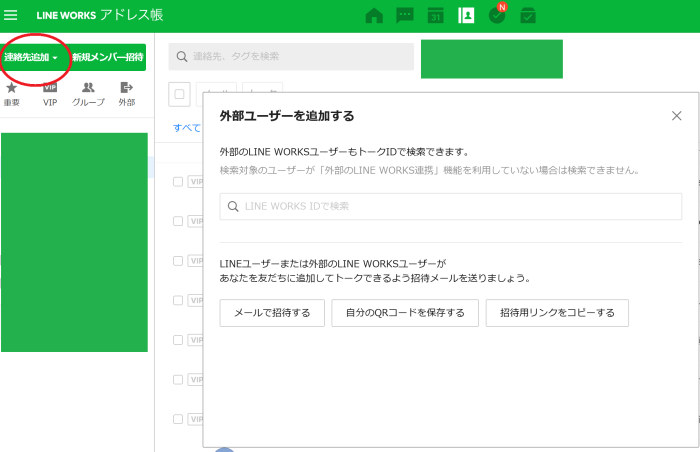The width and height of the screenshot is (700, 452).
Task: Click 招待用リンクをコピーする button
Action: pos(557,313)
